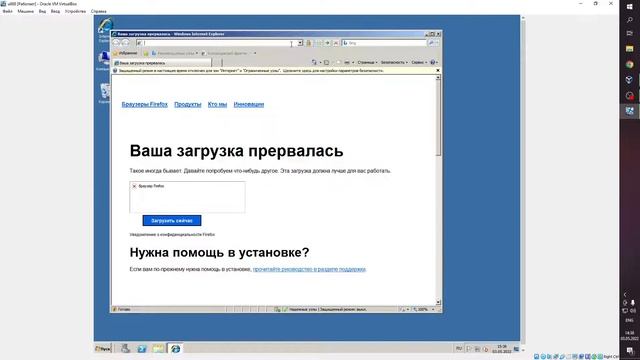This screenshot has height=360, width=640.
Task: Open Explorer folder in guest taskbar
Action: coord(158,349)
